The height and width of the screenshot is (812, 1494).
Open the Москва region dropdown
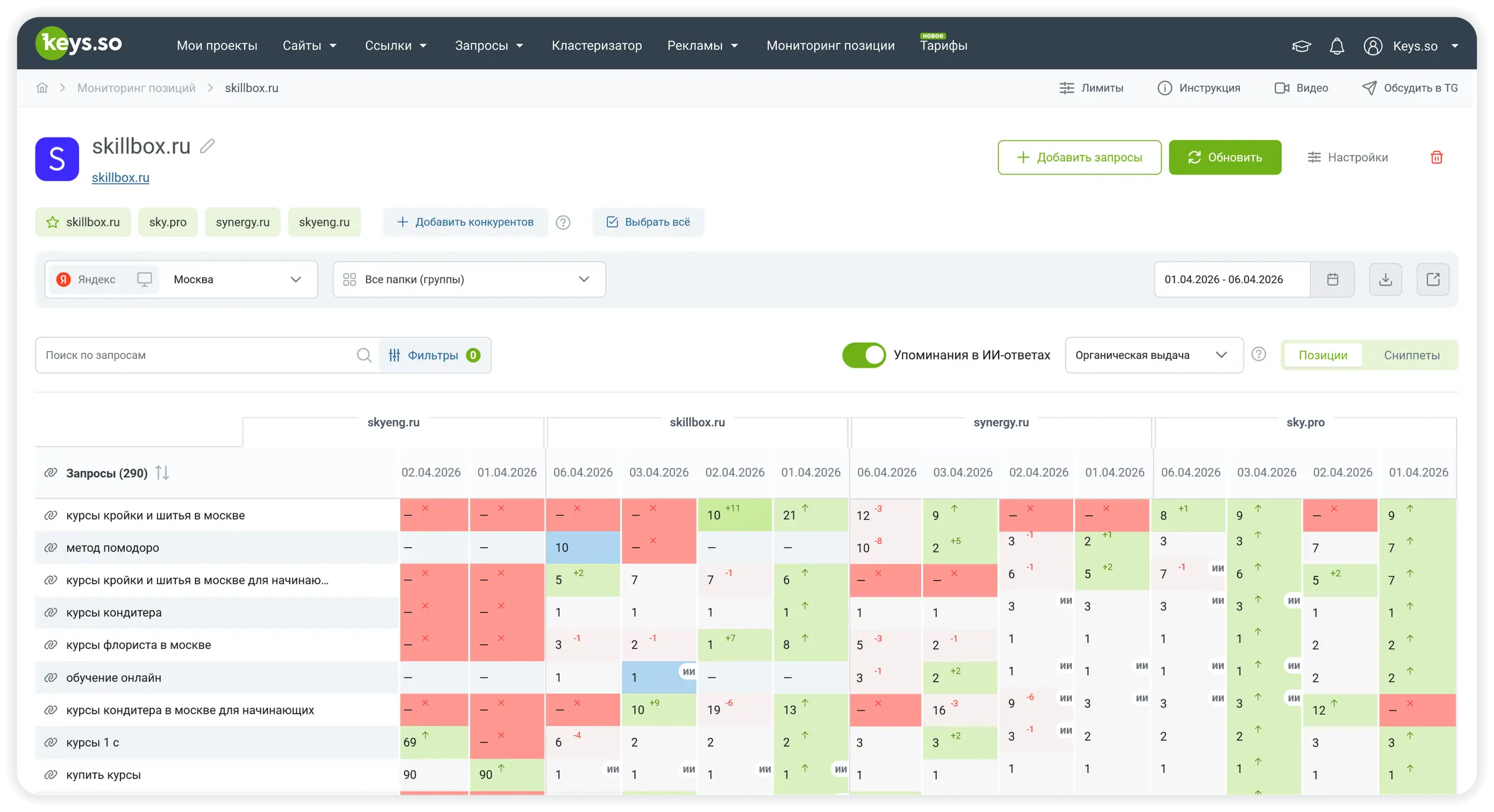[x=237, y=279]
